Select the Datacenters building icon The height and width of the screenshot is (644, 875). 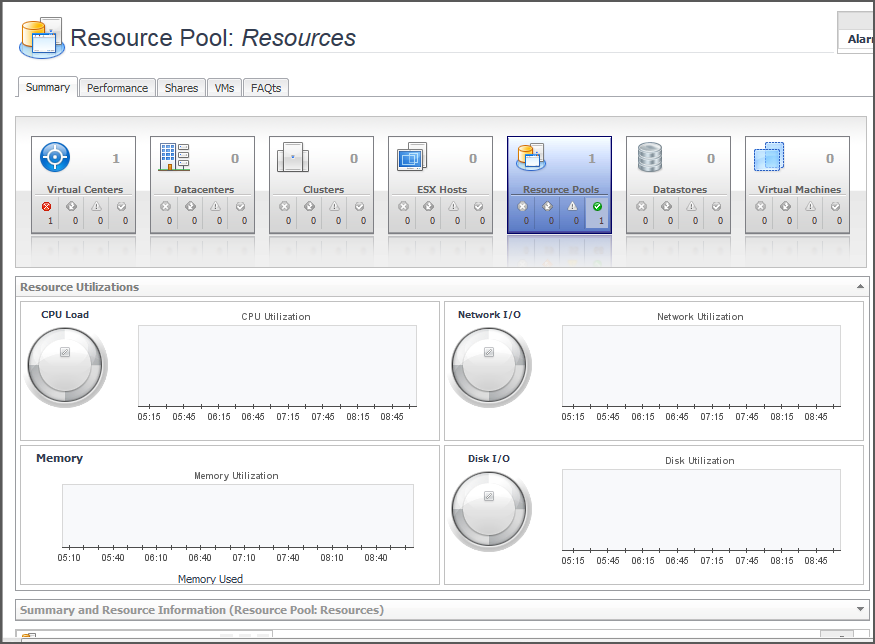[174, 157]
